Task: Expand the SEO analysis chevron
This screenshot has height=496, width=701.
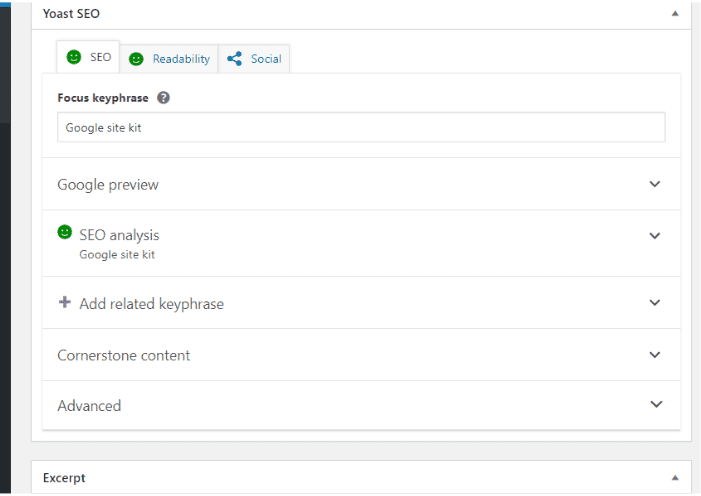Action: click(x=655, y=236)
